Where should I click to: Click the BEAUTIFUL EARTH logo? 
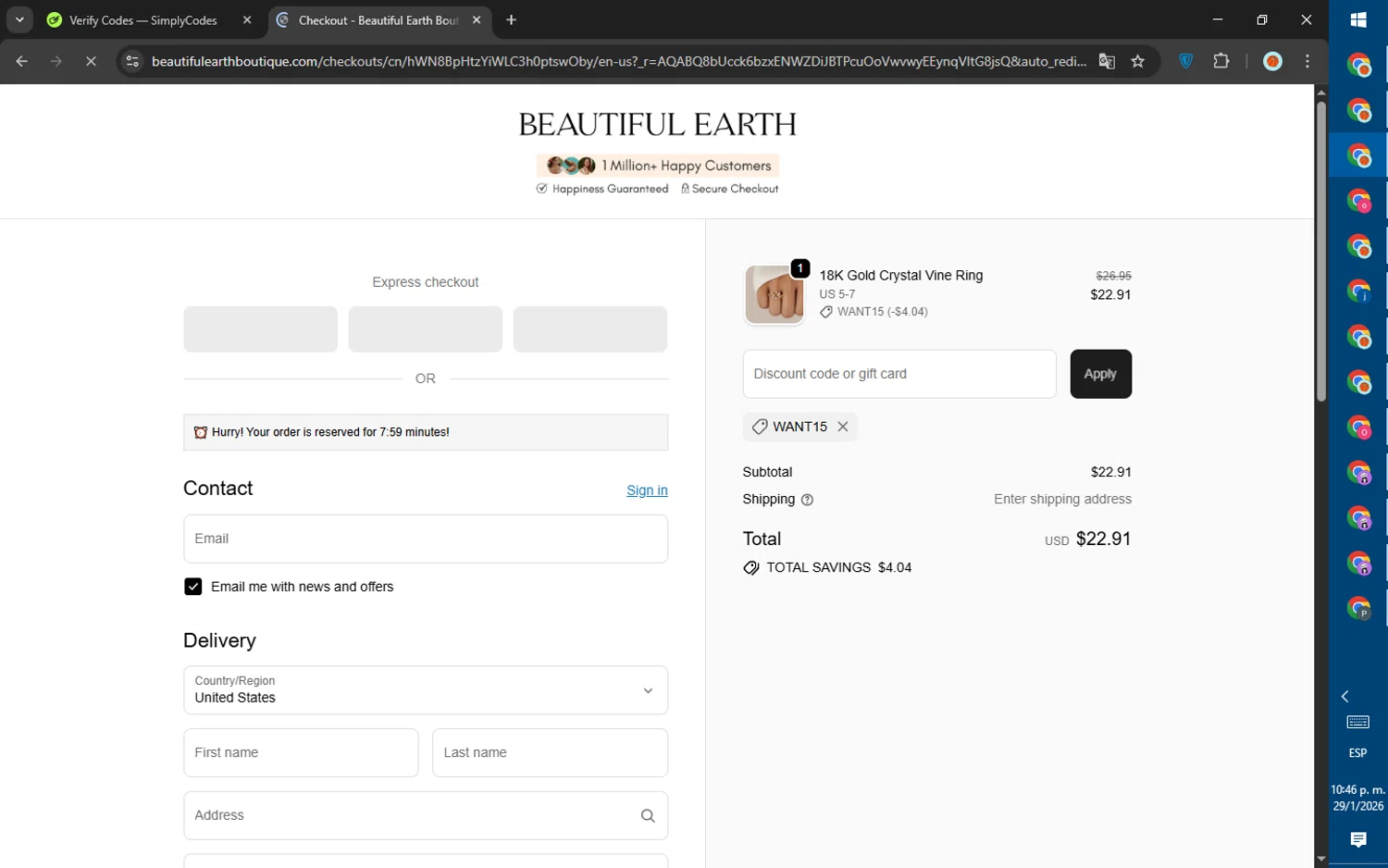coord(657,124)
